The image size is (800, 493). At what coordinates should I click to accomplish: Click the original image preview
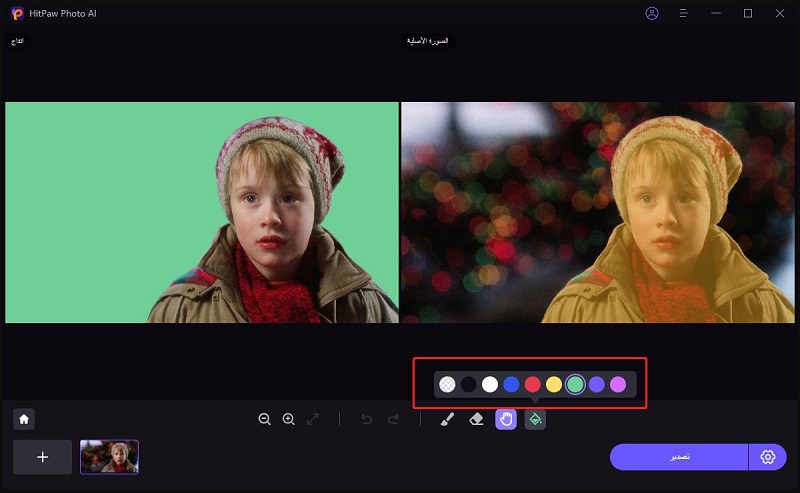[598, 212]
